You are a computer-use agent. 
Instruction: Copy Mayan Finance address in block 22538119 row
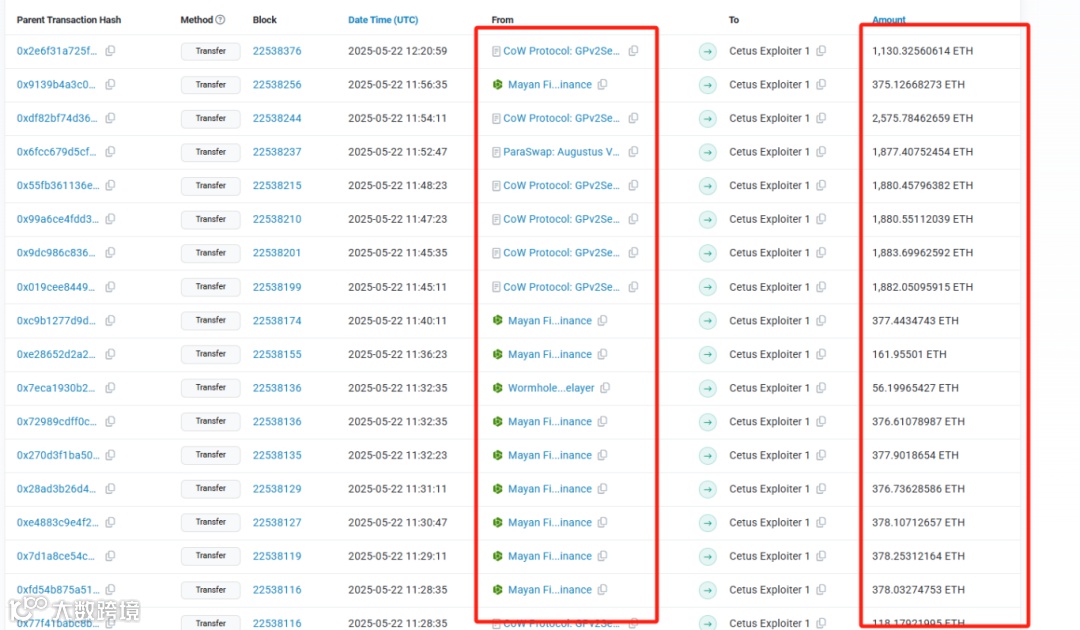click(603, 556)
